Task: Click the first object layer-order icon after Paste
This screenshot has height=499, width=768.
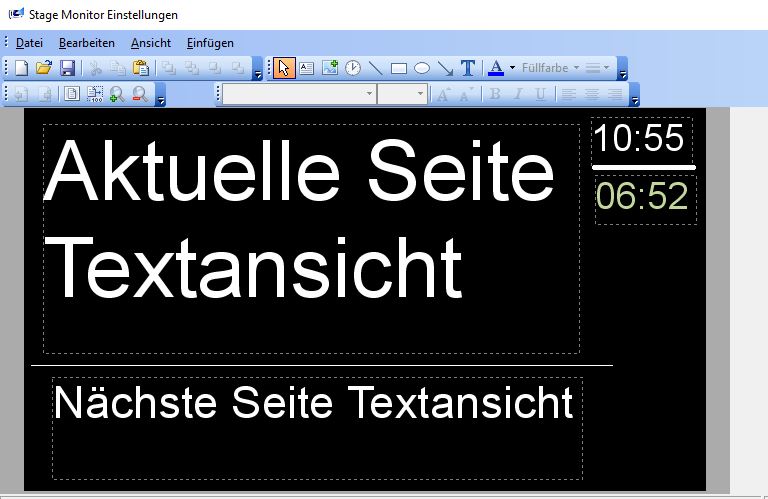Action: 168,68
